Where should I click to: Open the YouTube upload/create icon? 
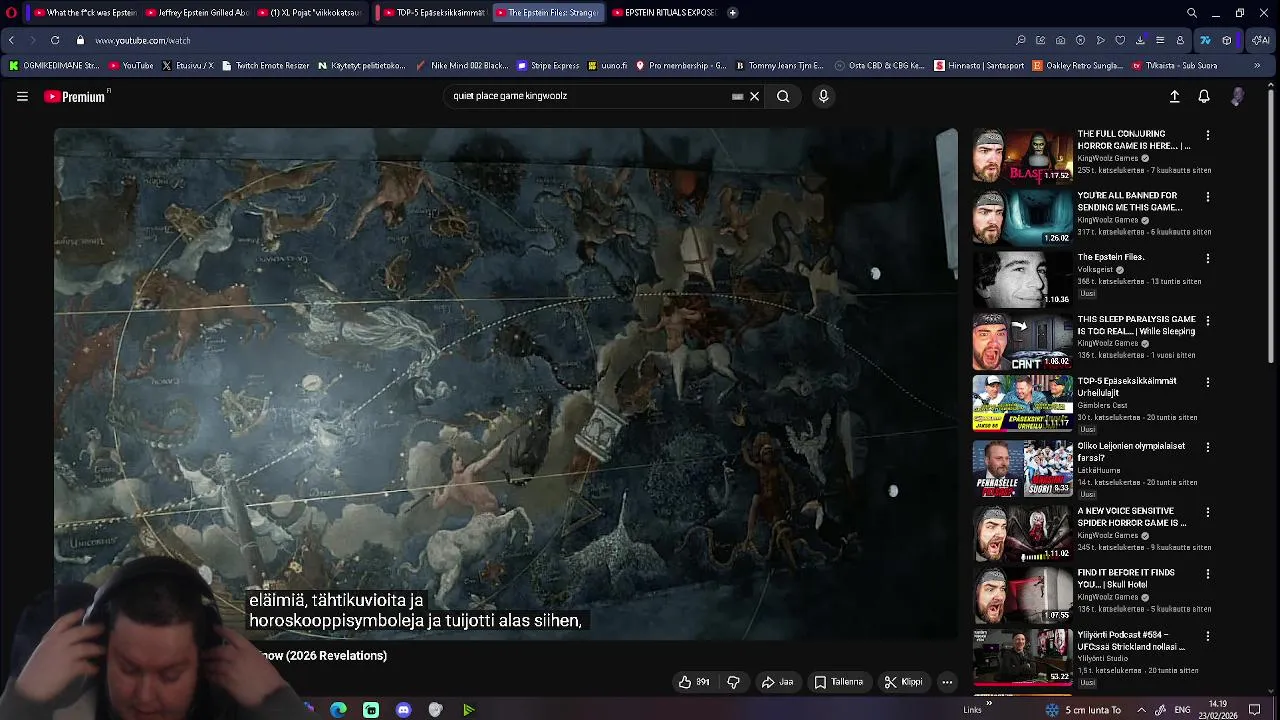(x=1174, y=96)
